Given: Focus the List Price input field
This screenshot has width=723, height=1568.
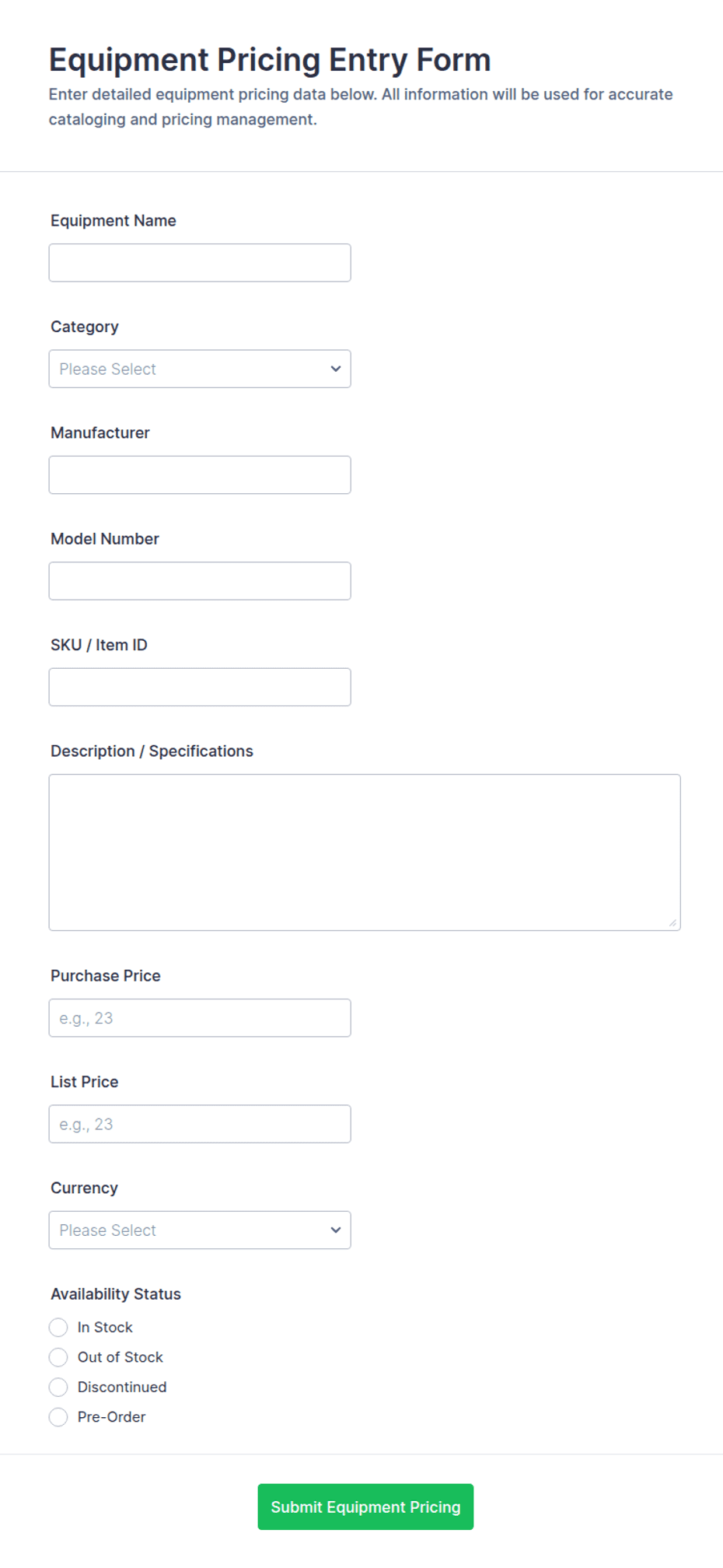Looking at the screenshot, I should click(x=200, y=1124).
